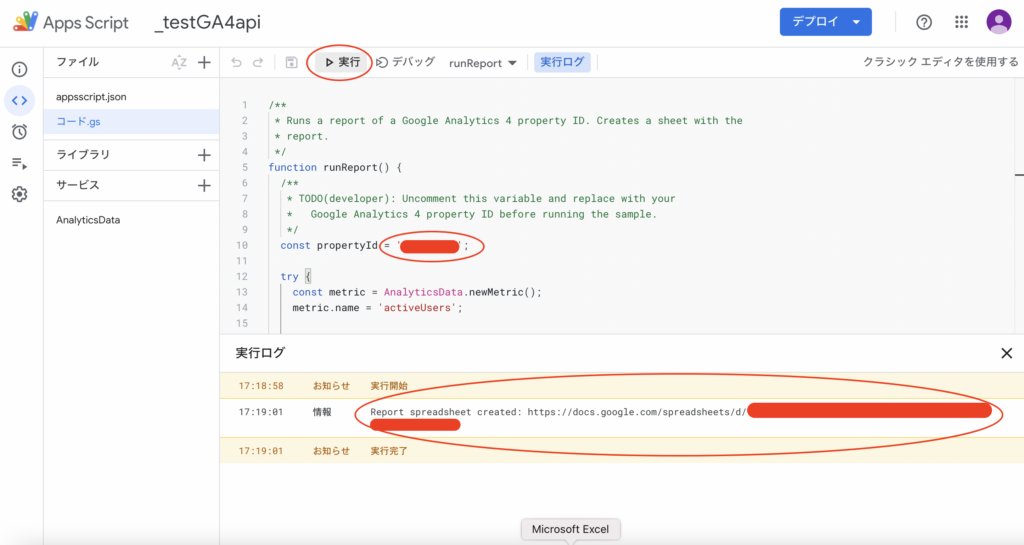Image resolution: width=1024 pixels, height=545 pixels.
Task: Open Project Settings gear icon
Action: [x=19, y=194]
